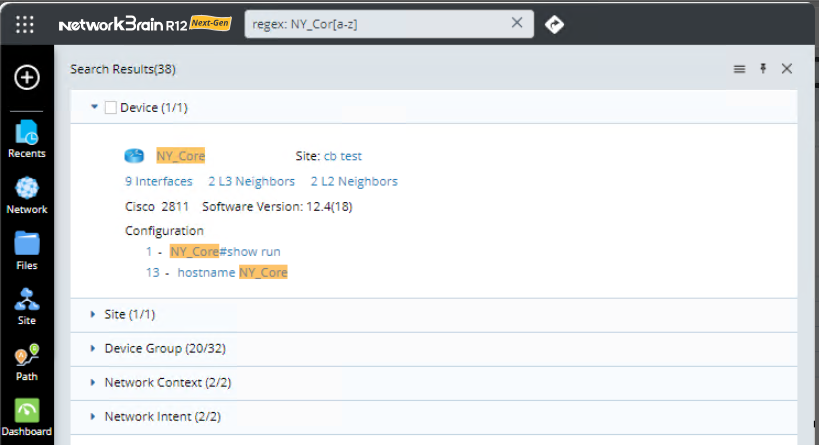This screenshot has height=445, width=819.
Task: Open the apps grid menu icon
Action: click(25, 24)
